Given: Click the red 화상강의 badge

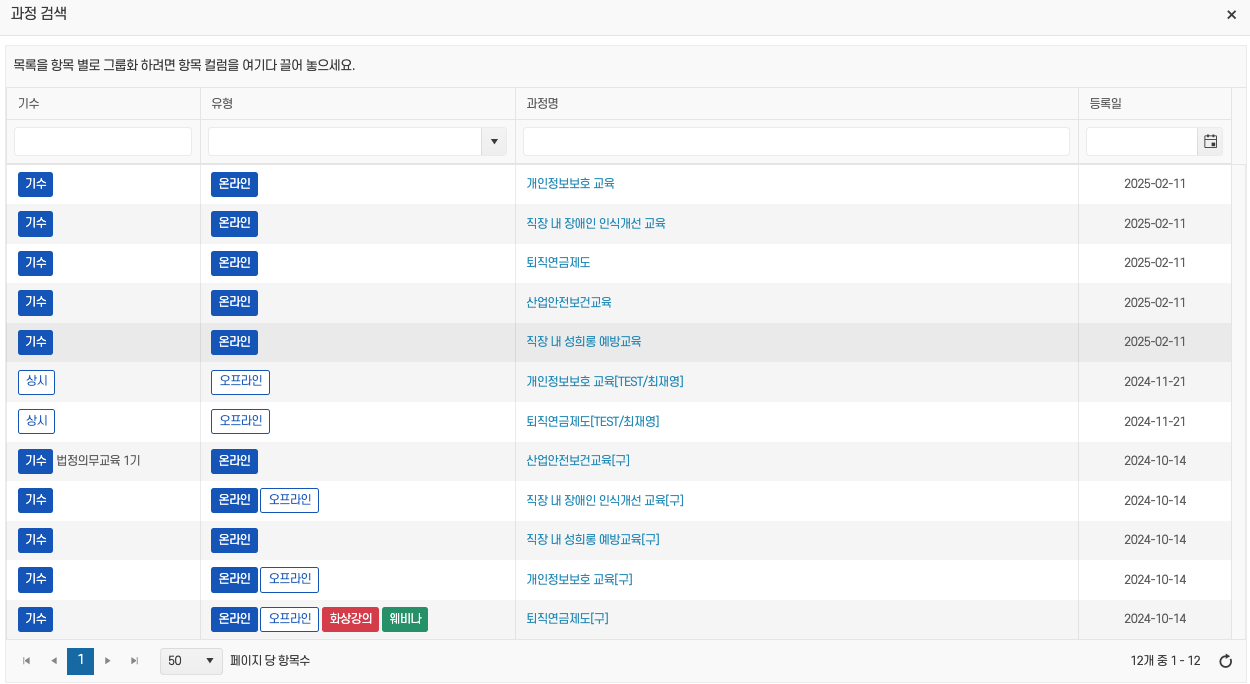Looking at the screenshot, I should pyautogui.click(x=350, y=619).
